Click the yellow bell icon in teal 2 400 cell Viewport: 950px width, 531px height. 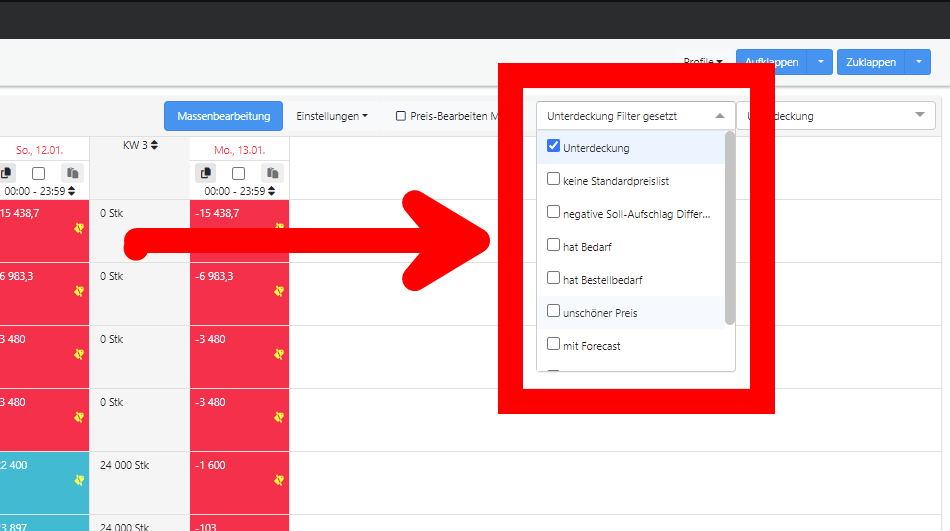pos(79,480)
